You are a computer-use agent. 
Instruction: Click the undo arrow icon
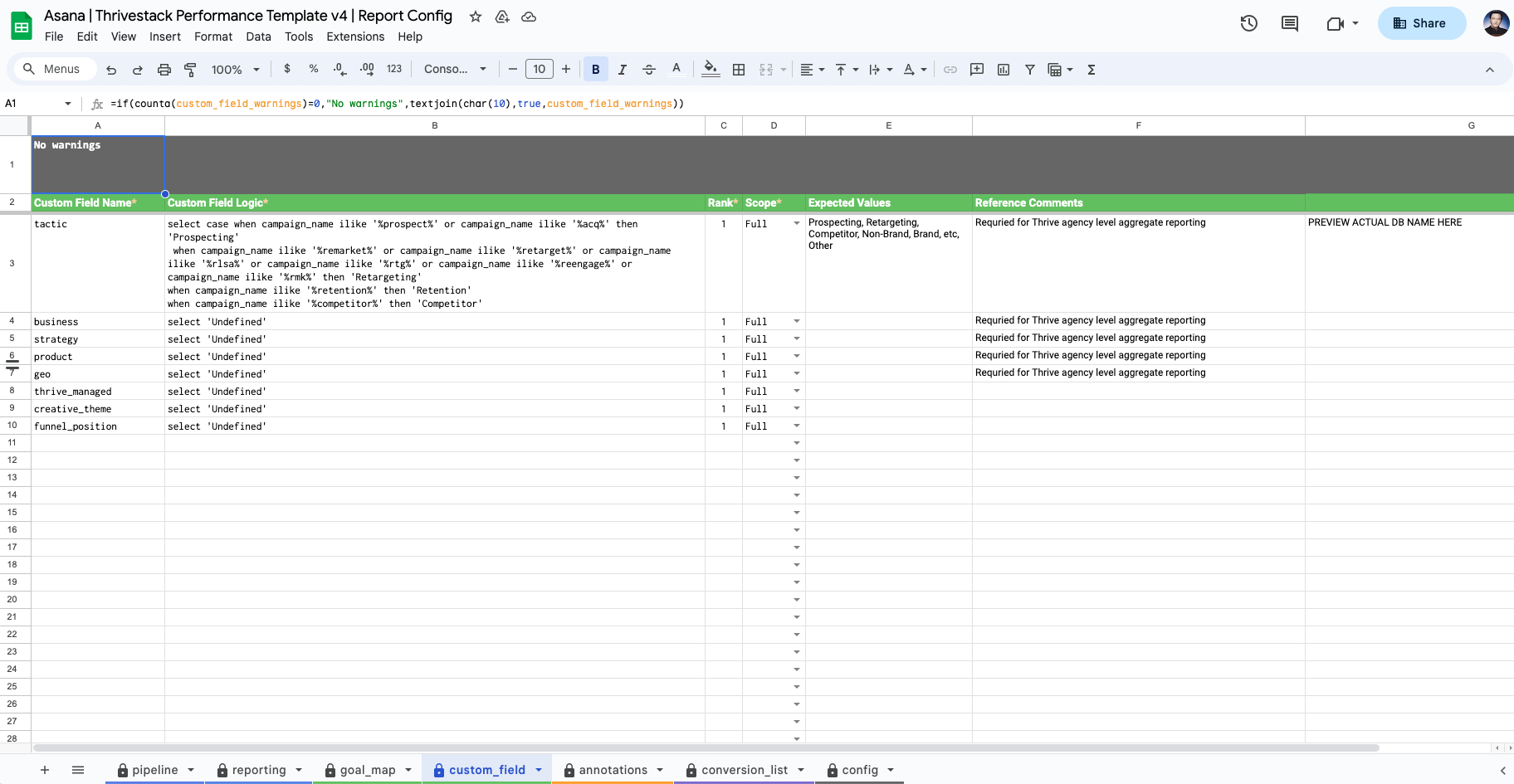pos(111,70)
